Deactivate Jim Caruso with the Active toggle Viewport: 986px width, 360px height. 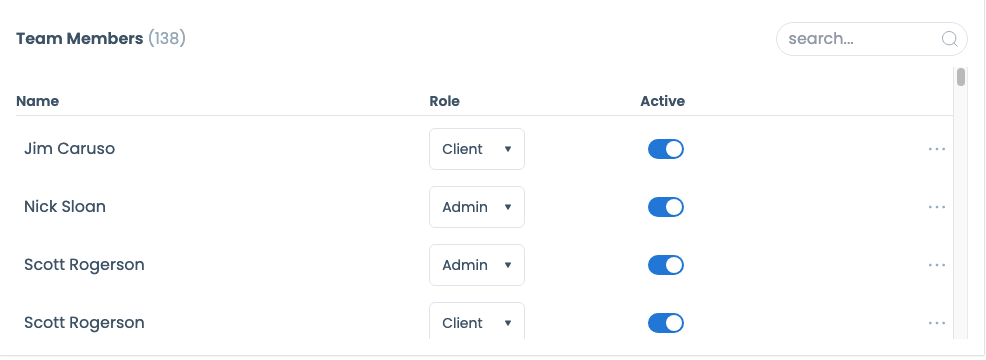tap(666, 149)
